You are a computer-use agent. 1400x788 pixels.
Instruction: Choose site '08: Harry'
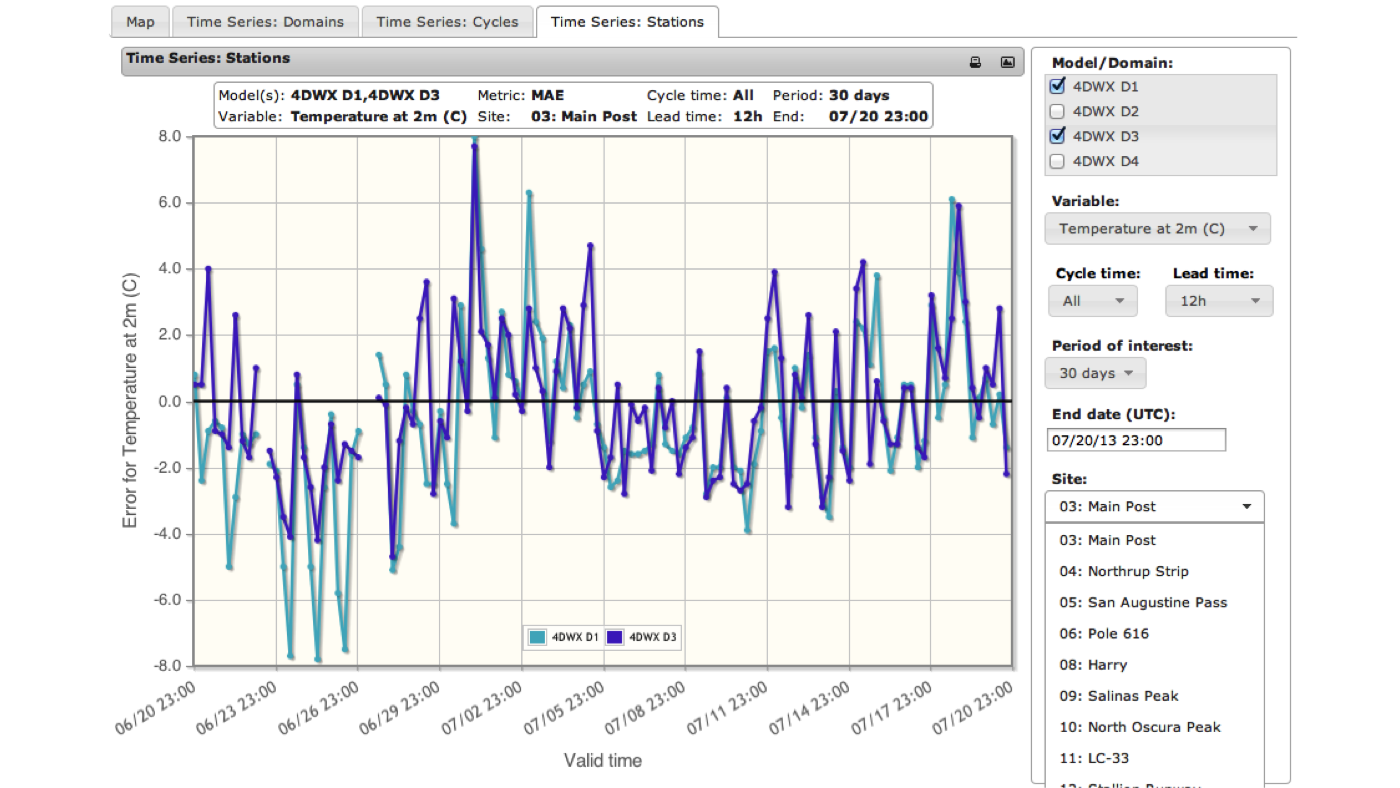[1154, 664]
